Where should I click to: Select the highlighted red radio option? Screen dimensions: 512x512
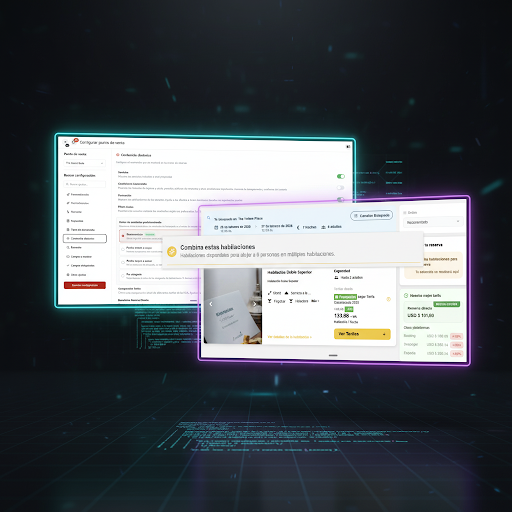[x=123, y=236]
